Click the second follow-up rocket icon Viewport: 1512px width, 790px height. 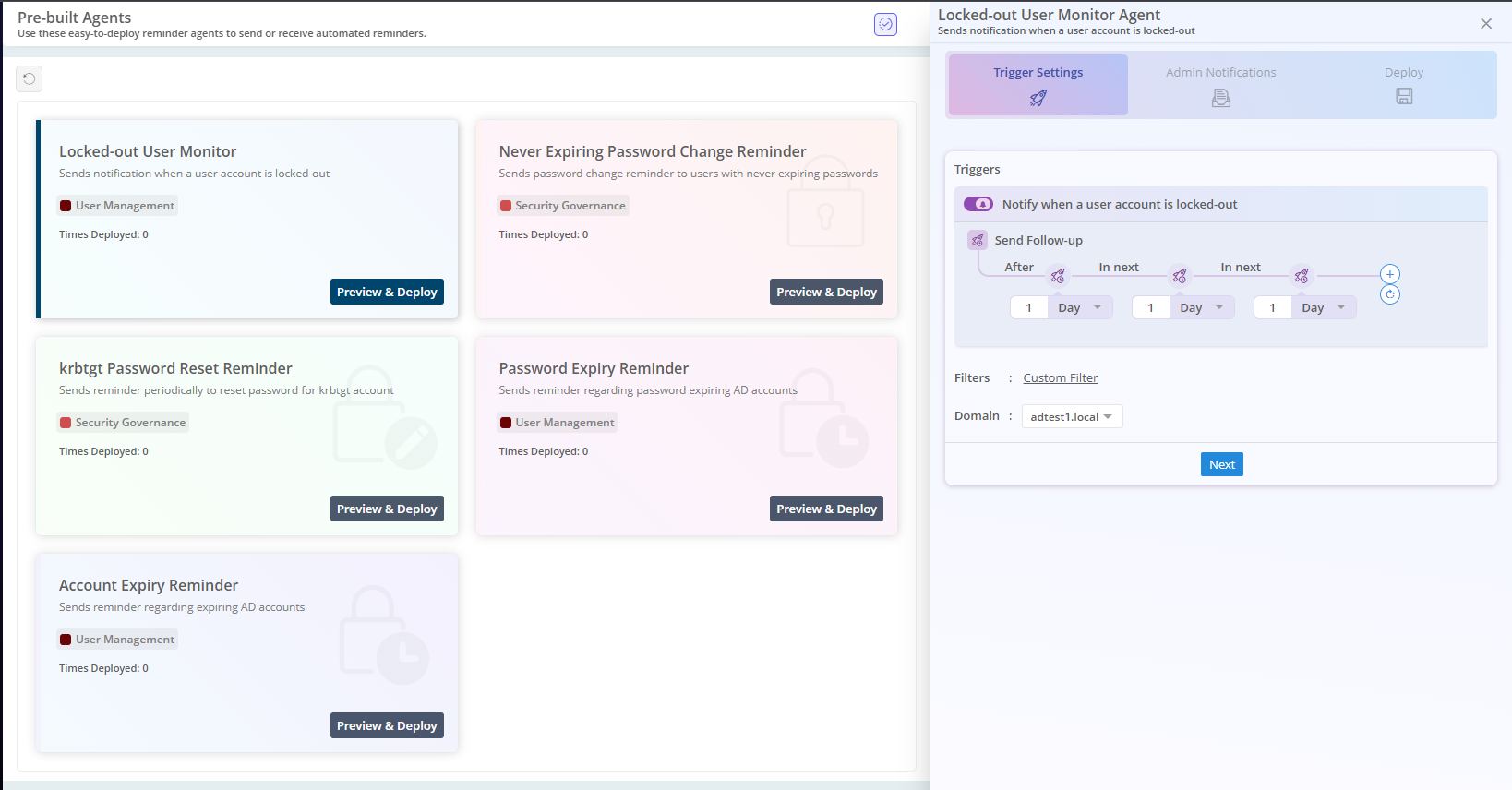(1180, 276)
